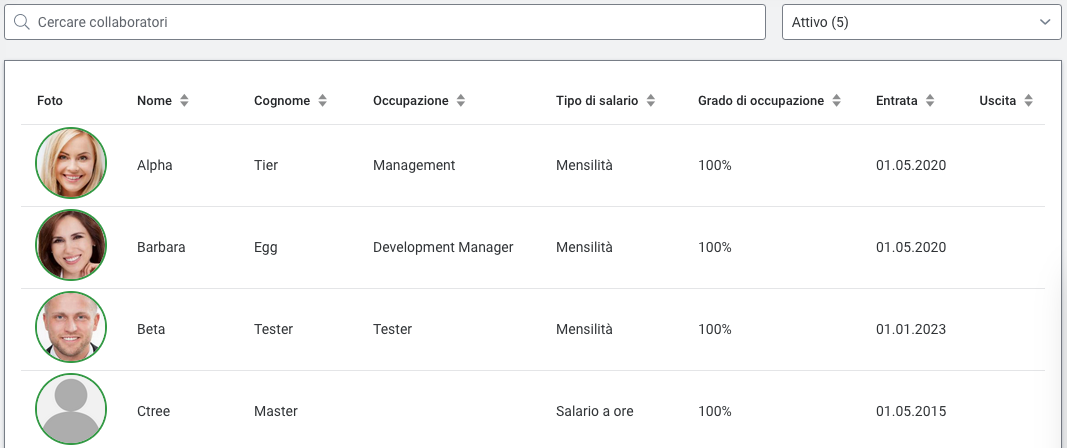The image size is (1067, 448).
Task: Open the employee named Barbara
Action: click(161, 247)
